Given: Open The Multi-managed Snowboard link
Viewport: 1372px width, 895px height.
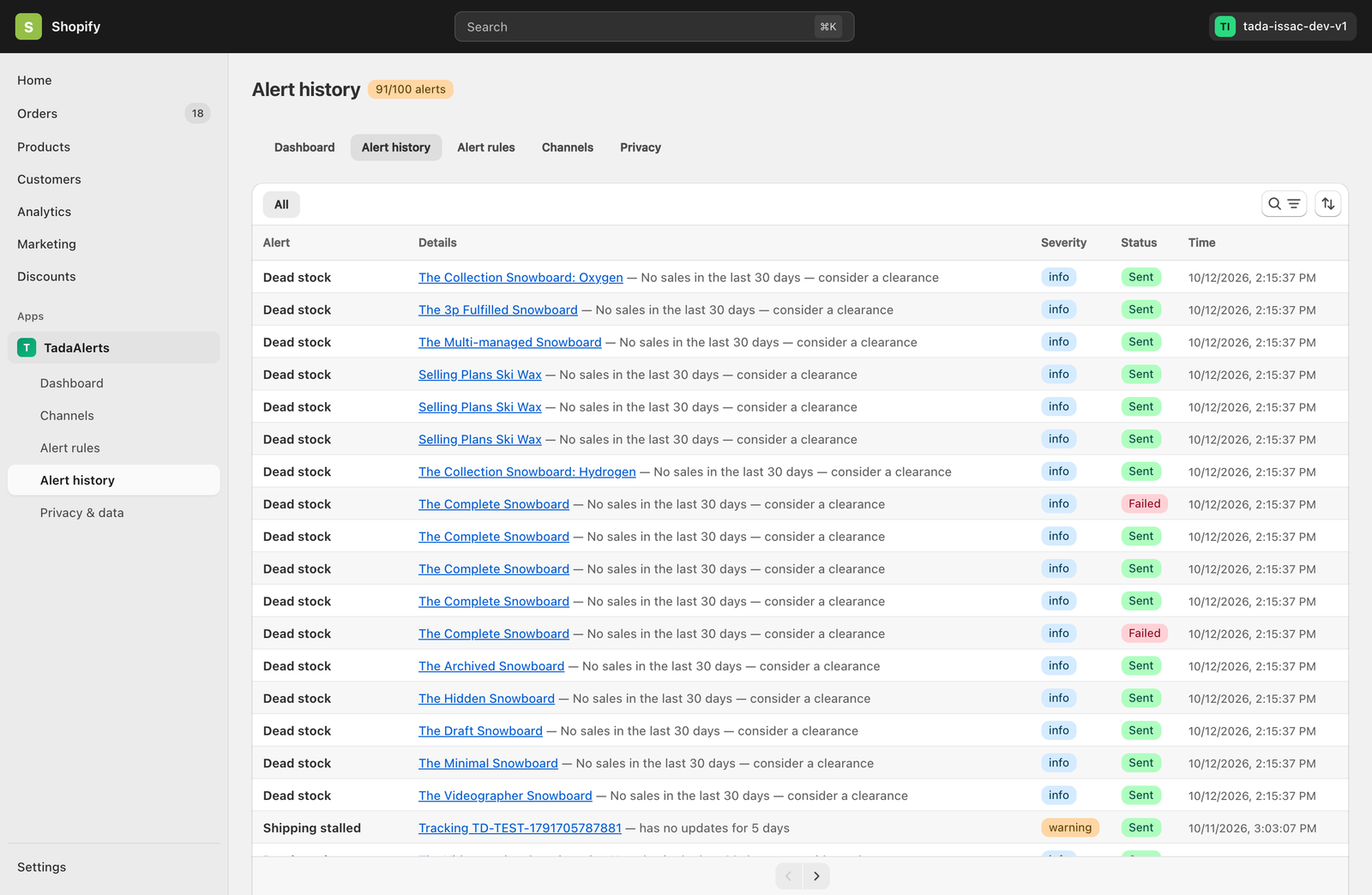Looking at the screenshot, I should (x=510, y=342).
